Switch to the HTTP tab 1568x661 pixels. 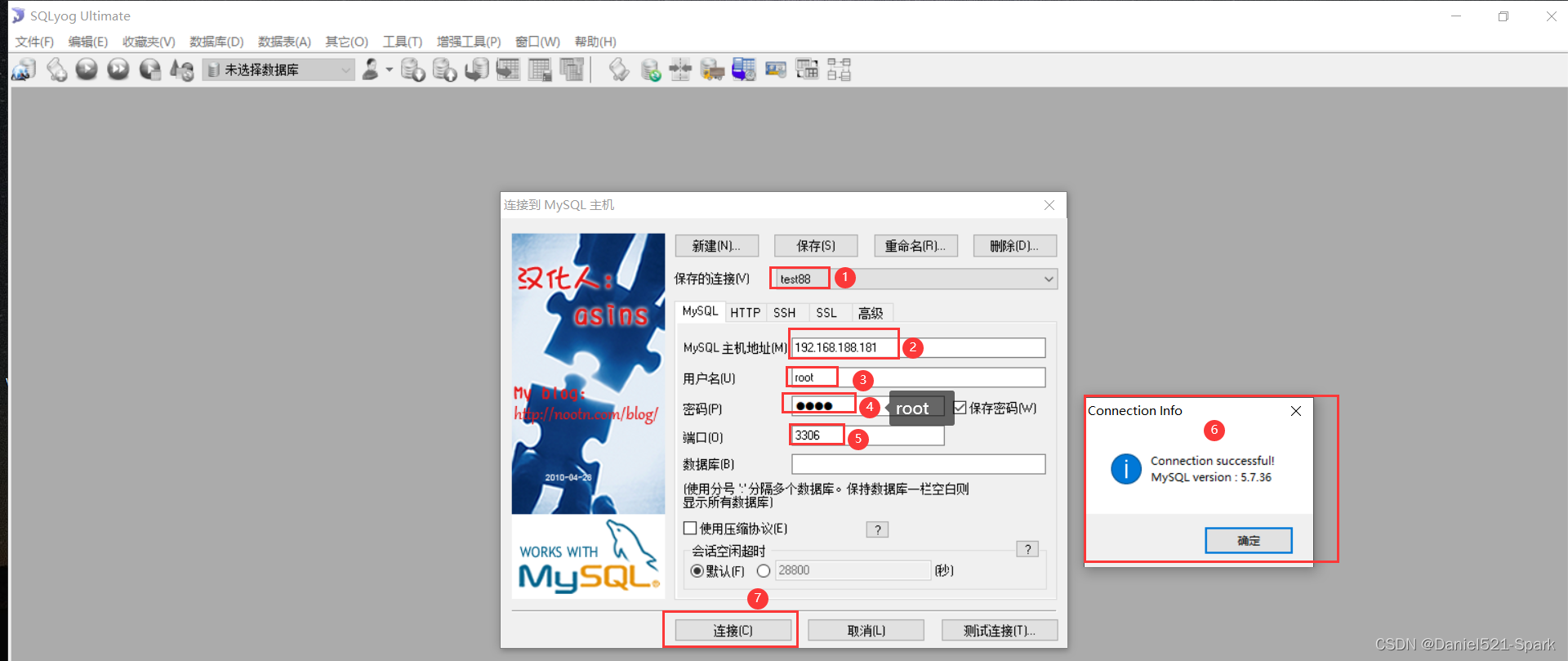[x=745, y=313]
